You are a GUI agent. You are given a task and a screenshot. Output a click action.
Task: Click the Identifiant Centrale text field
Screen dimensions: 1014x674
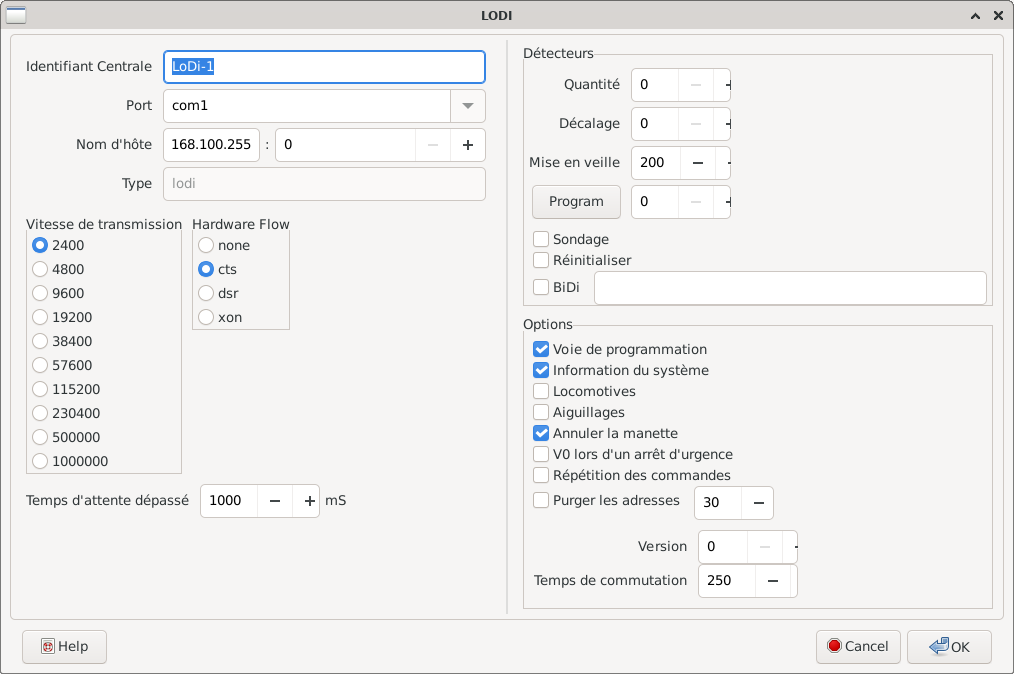pyautogui.click(x=324, y=67)
